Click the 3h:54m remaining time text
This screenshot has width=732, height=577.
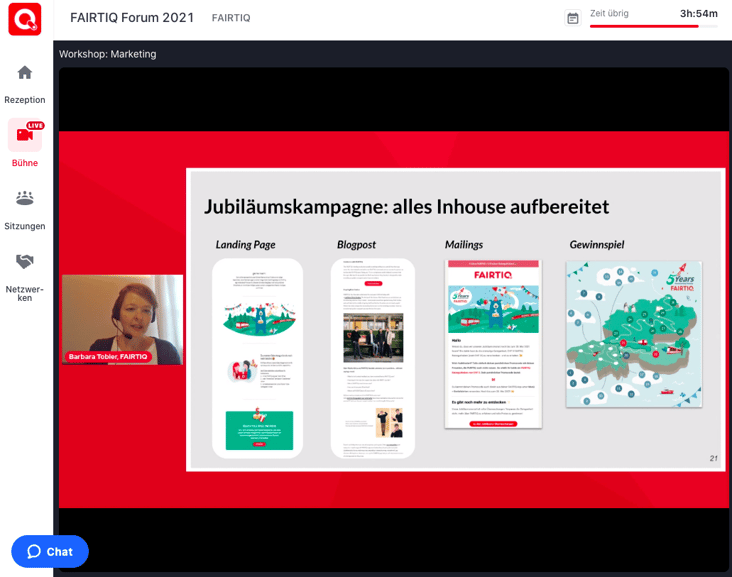point(698,14)
